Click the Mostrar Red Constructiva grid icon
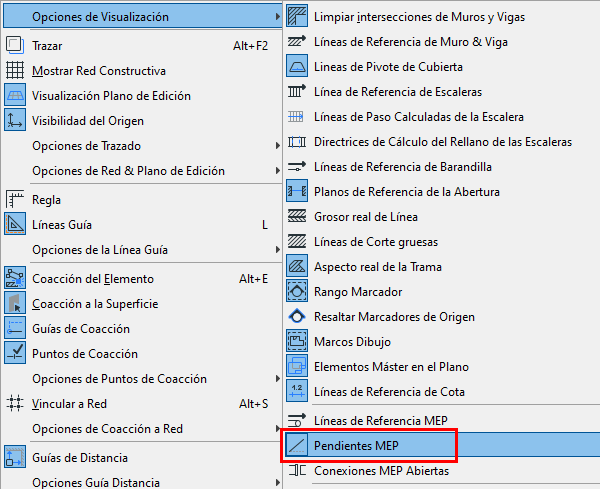600x489 pixels. tap(15, 70)
